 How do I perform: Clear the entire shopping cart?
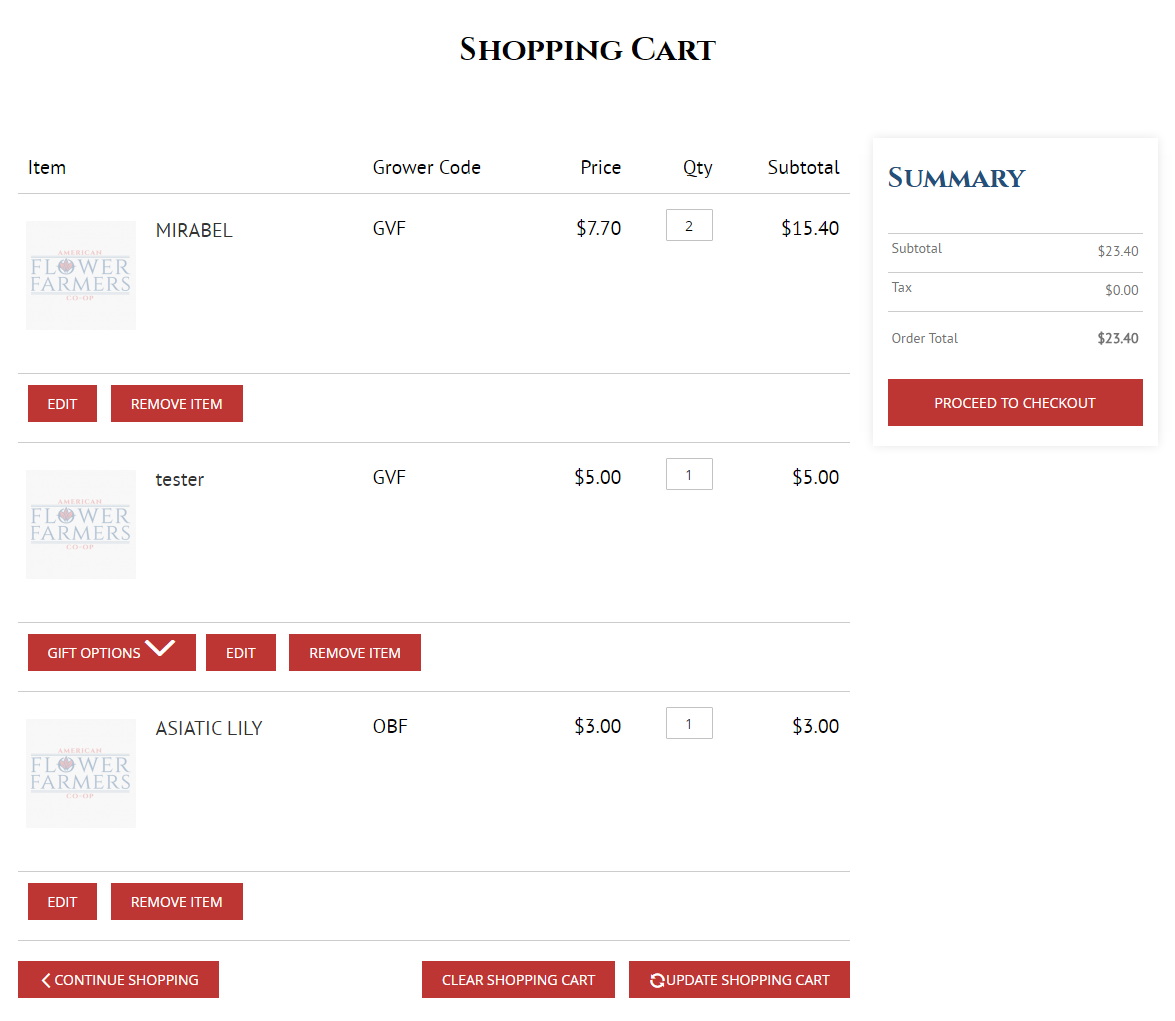click(518, 980)
